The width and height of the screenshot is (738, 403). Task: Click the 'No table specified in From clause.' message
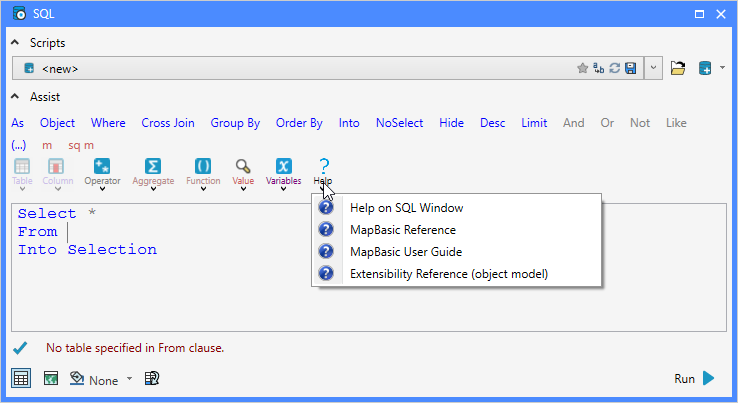pyautogui.click(x=135, y=348)
